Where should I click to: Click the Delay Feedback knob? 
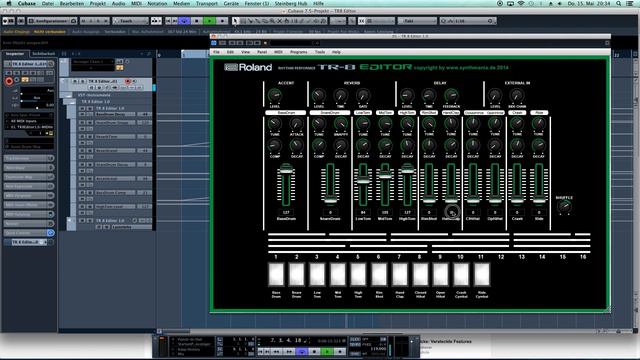451,96
